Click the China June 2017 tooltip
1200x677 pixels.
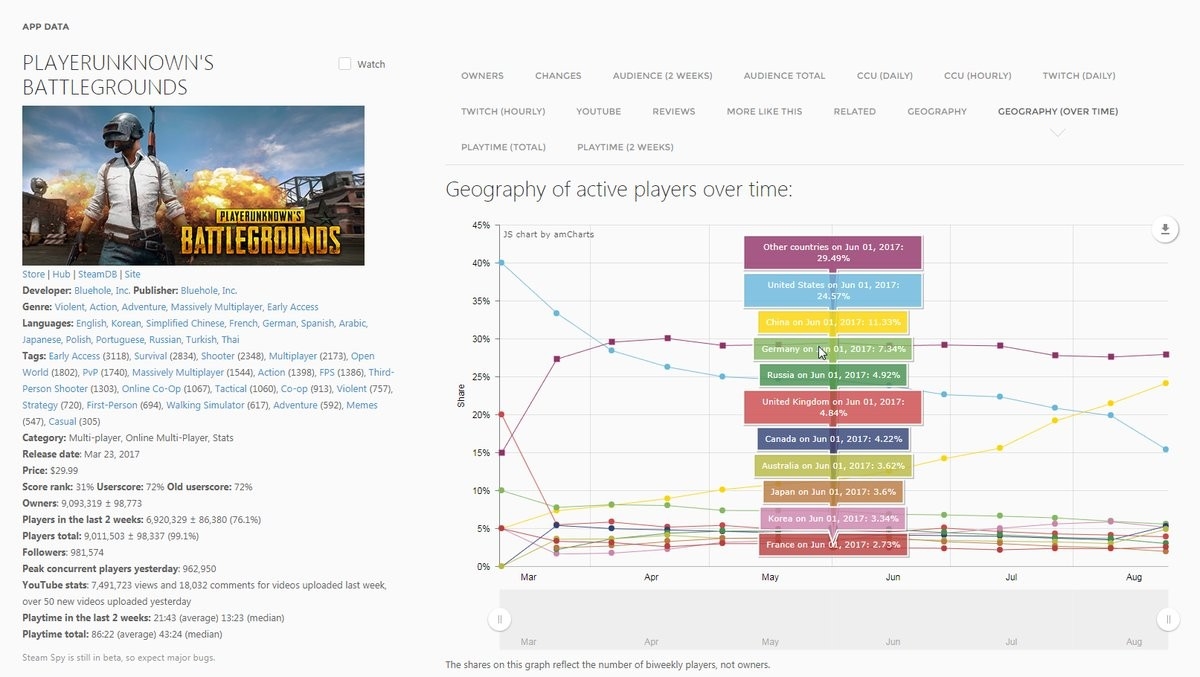coord(833,322)
